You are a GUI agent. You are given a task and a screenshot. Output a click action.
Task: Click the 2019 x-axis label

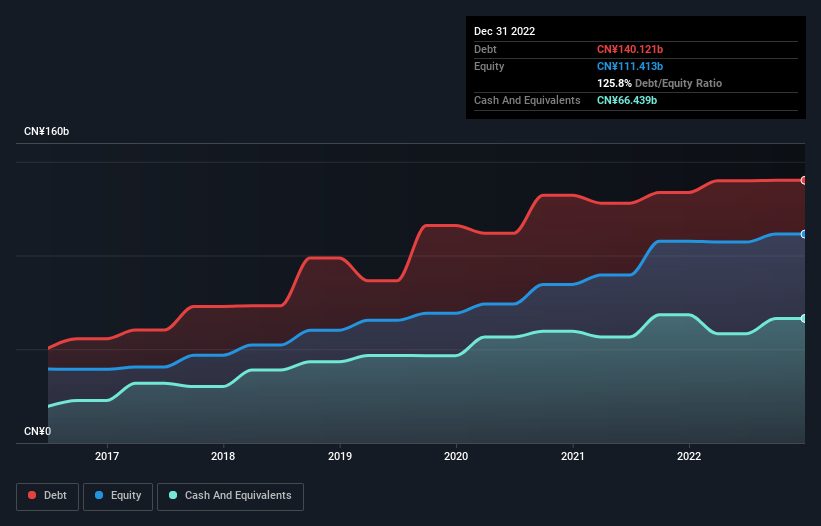coord(340,456)
